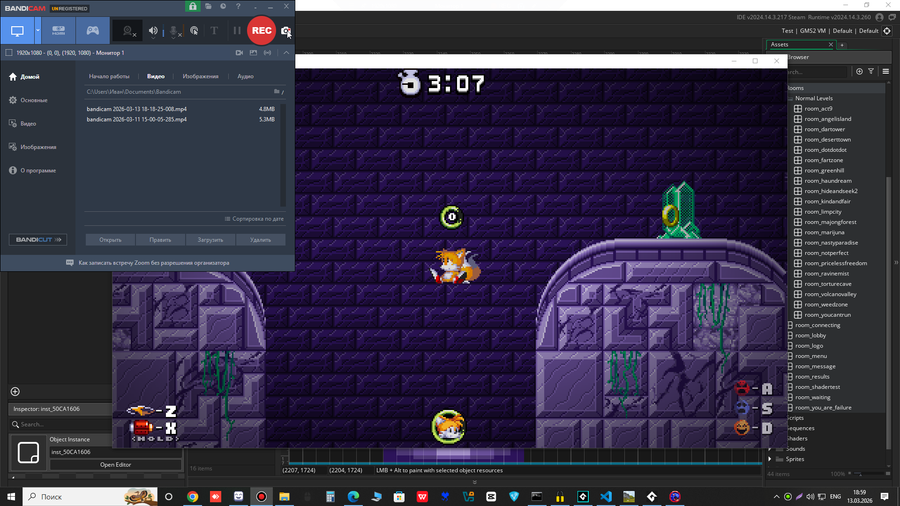The width and height of the screenshot is (900, 506).
Task: Select room_you_are_failure in asset browser
Action: 823,408
